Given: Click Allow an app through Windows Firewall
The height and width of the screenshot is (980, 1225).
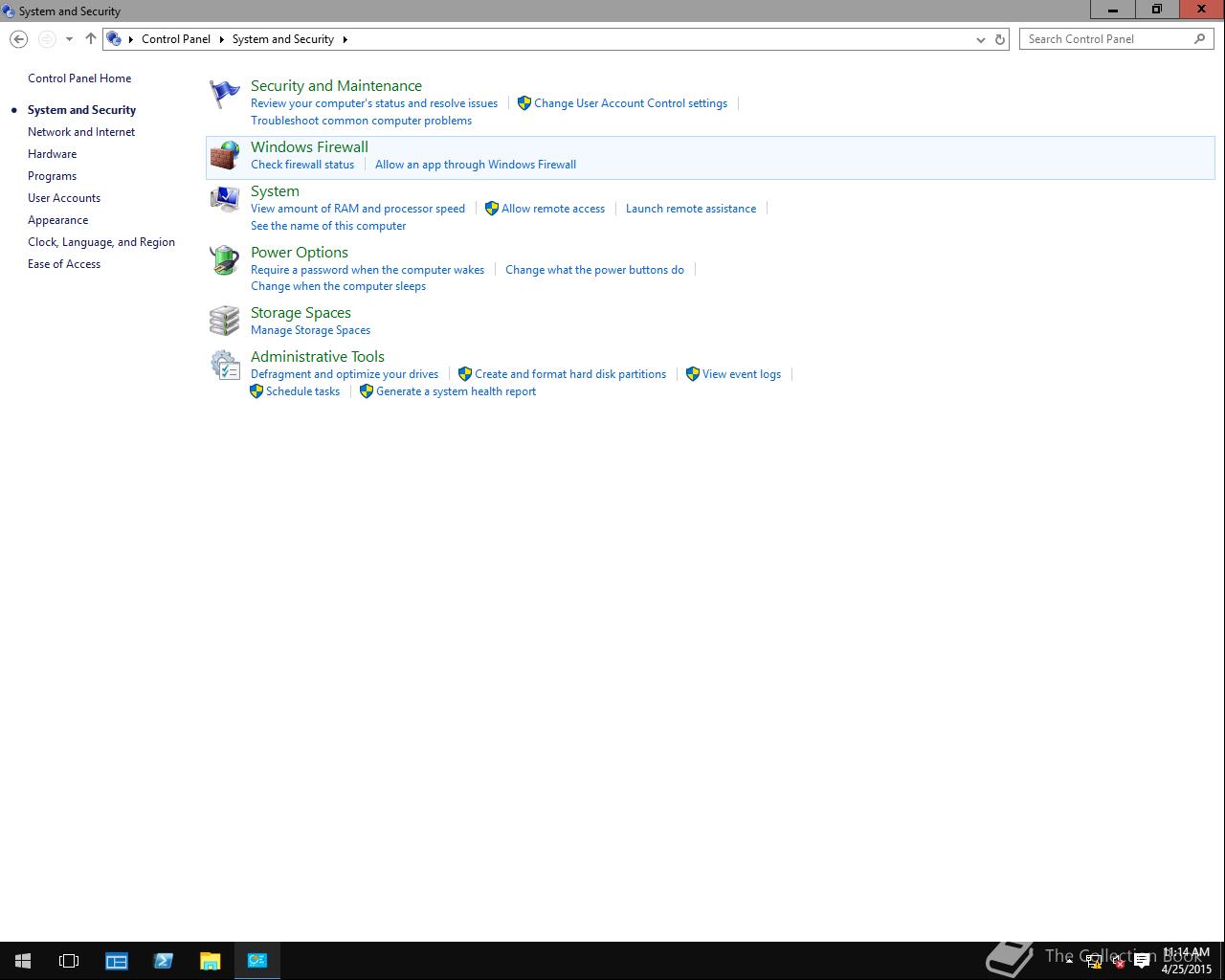Looking at the screenshot, I should click(x=476, y=165).
